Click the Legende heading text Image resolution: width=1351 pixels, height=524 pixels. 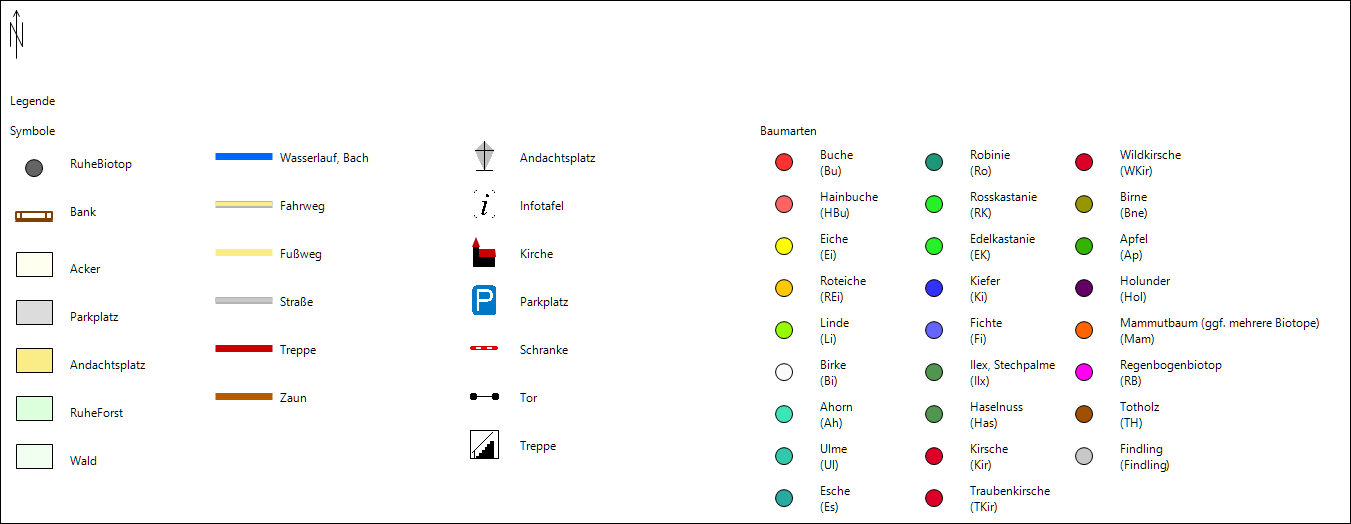33,101
